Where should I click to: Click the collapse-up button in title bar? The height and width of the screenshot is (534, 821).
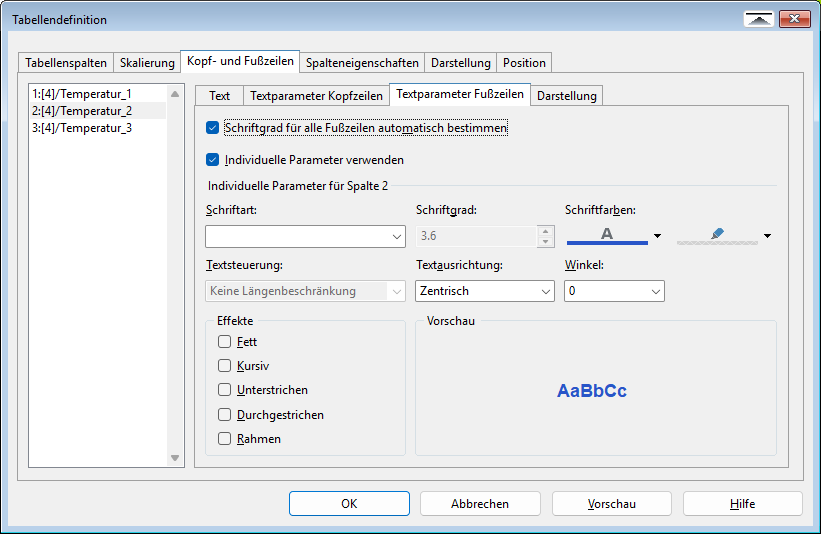click(x=760, y=19)
